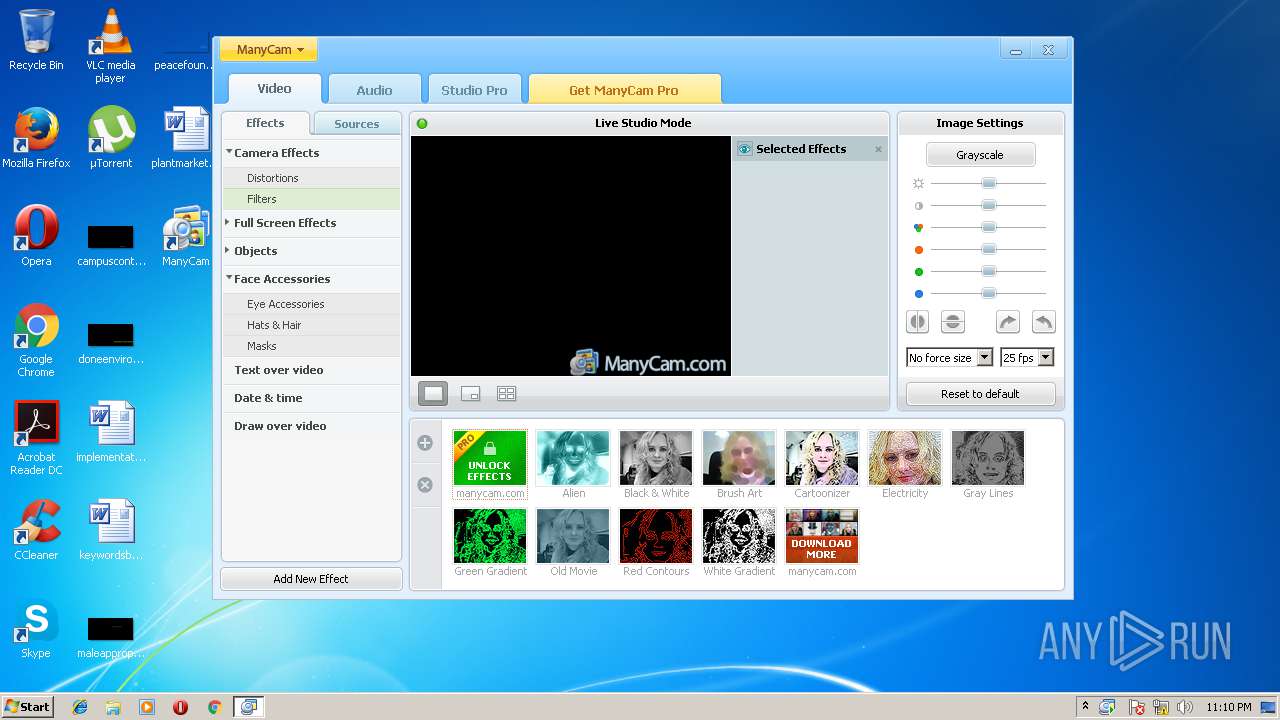Click the blue channel slider
1280x720 pixels.
[988, 293]
